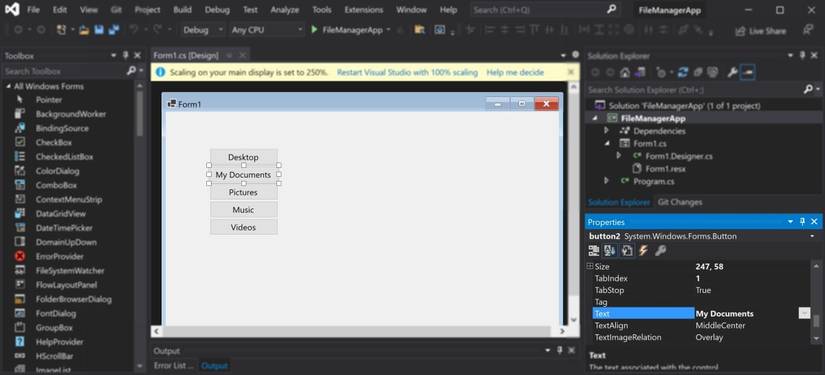Select DataGridView in the Toolbox
The image size is (825, 375).
tap(62, 214)
